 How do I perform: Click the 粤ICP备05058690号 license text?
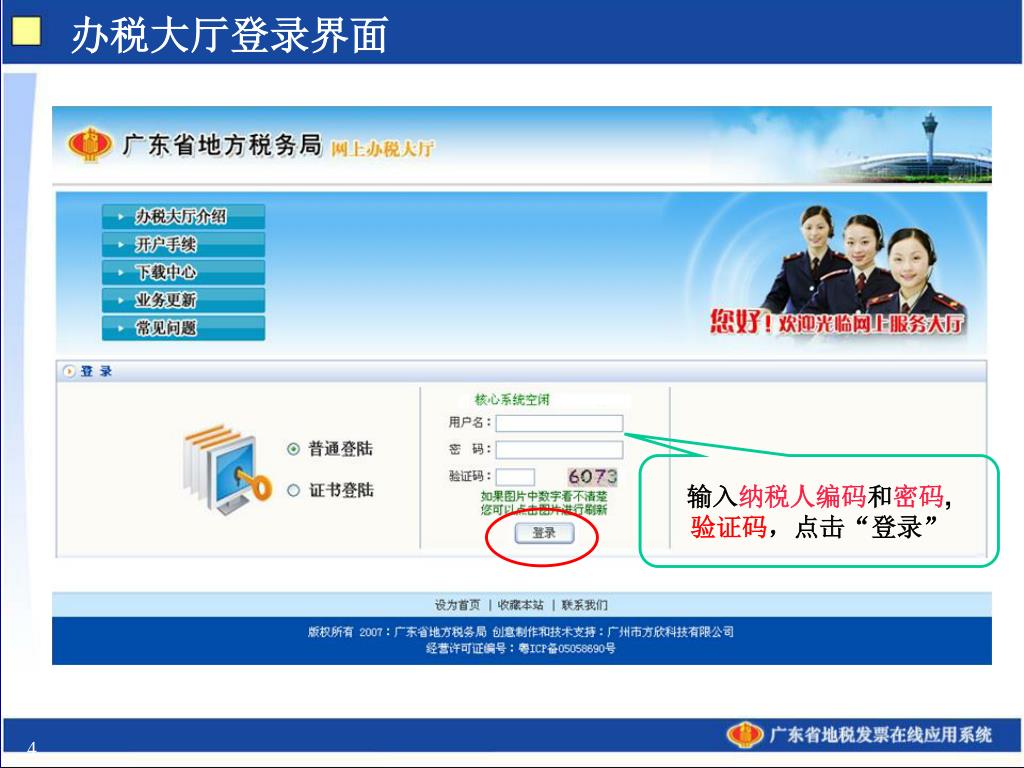[567, 648]
